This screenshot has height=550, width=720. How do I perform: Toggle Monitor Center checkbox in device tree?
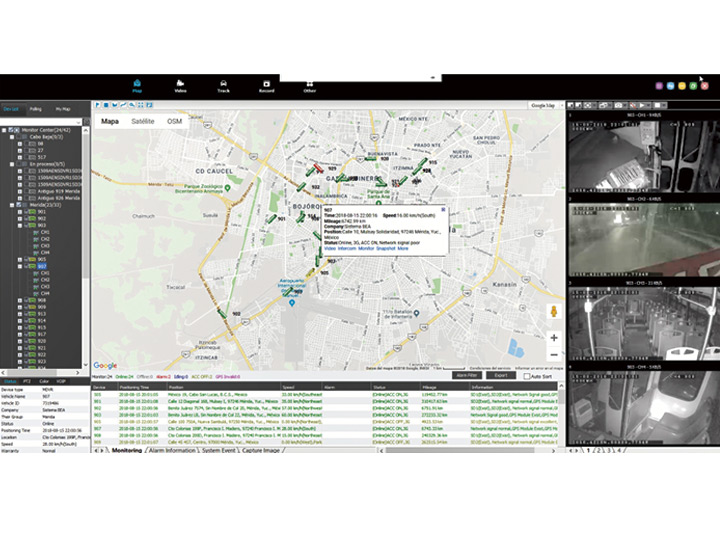click(11, 130)
